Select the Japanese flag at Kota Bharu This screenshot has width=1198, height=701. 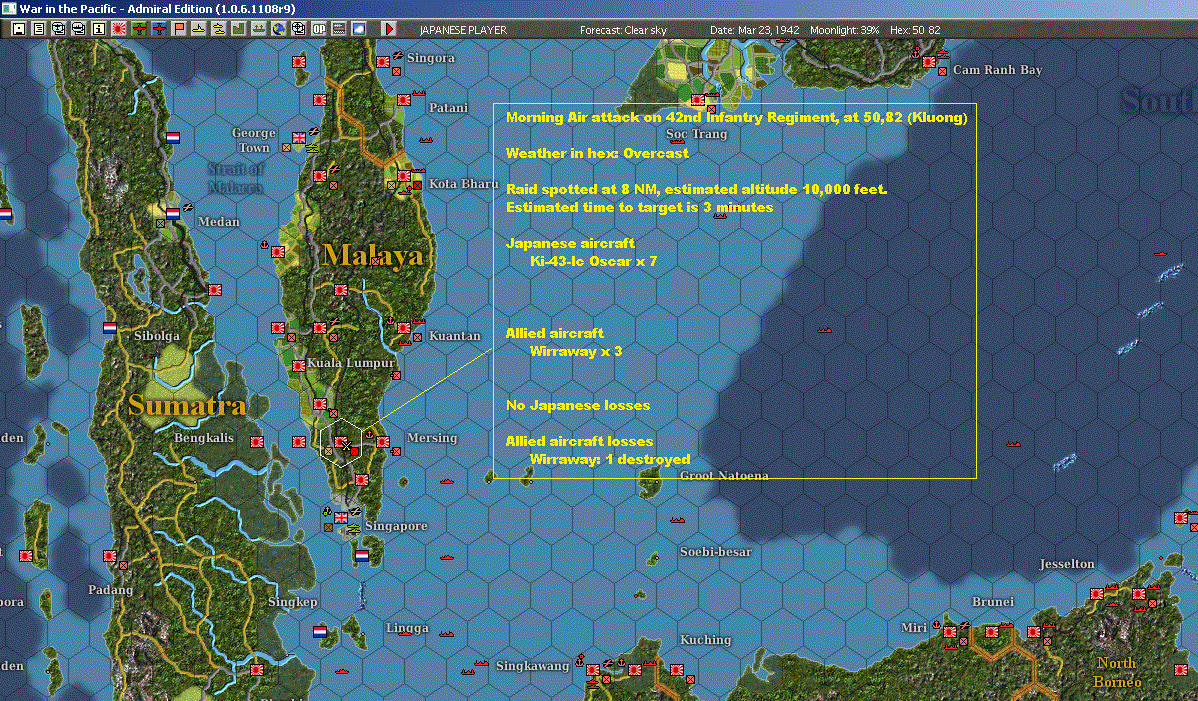[404, 176]
